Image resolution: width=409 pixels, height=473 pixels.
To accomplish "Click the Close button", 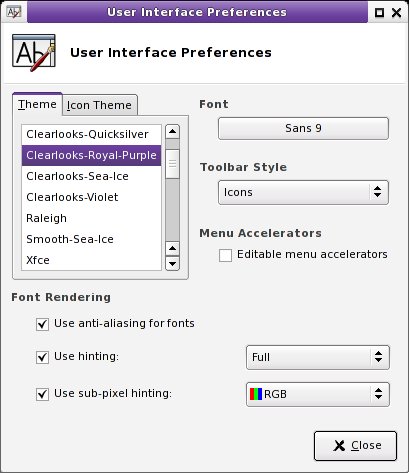I will click(355, 446).
